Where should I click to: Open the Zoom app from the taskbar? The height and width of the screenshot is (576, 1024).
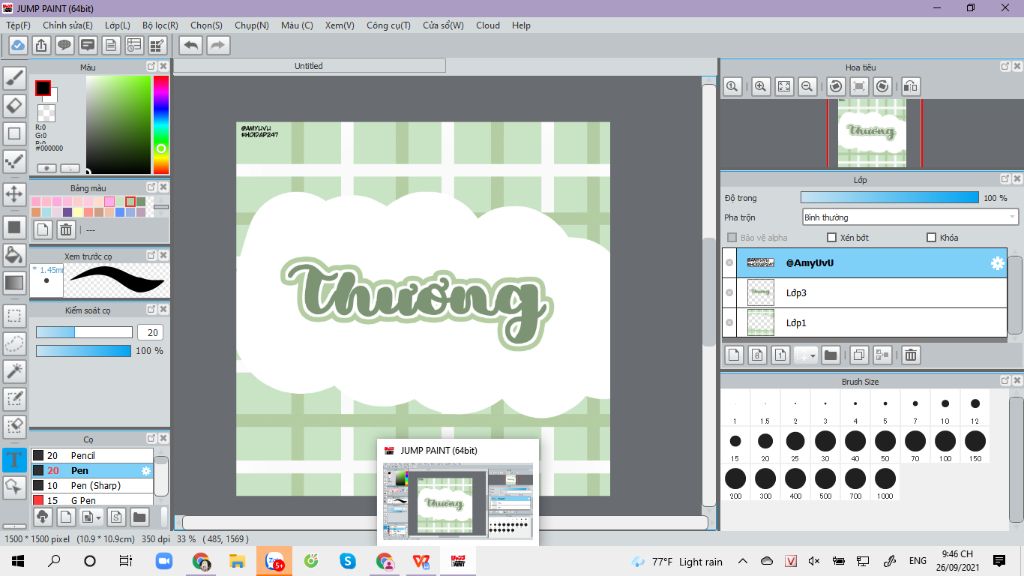point(164,561)
